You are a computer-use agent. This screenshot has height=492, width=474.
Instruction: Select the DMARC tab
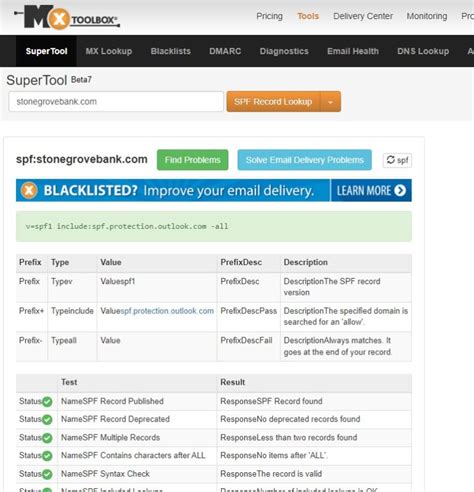click(225, 51)
